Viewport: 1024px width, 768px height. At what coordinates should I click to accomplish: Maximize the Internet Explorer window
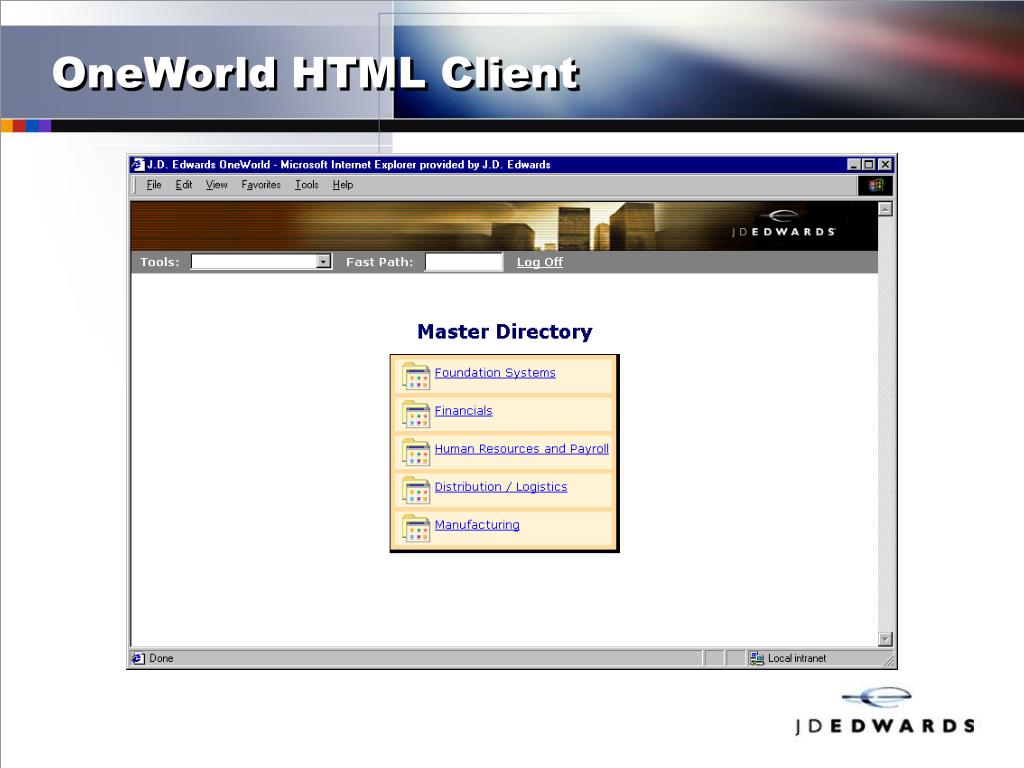pyautogui.click(x=869, y=165)
